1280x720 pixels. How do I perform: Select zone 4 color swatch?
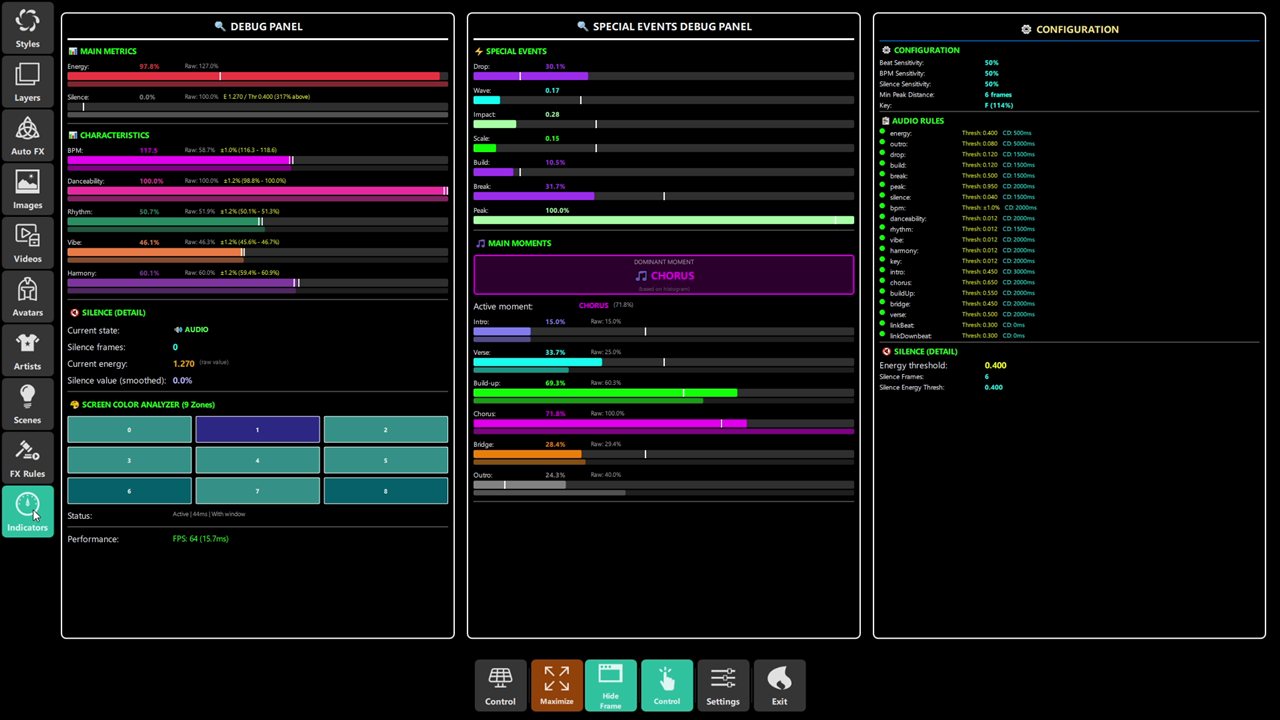(257, 461)
